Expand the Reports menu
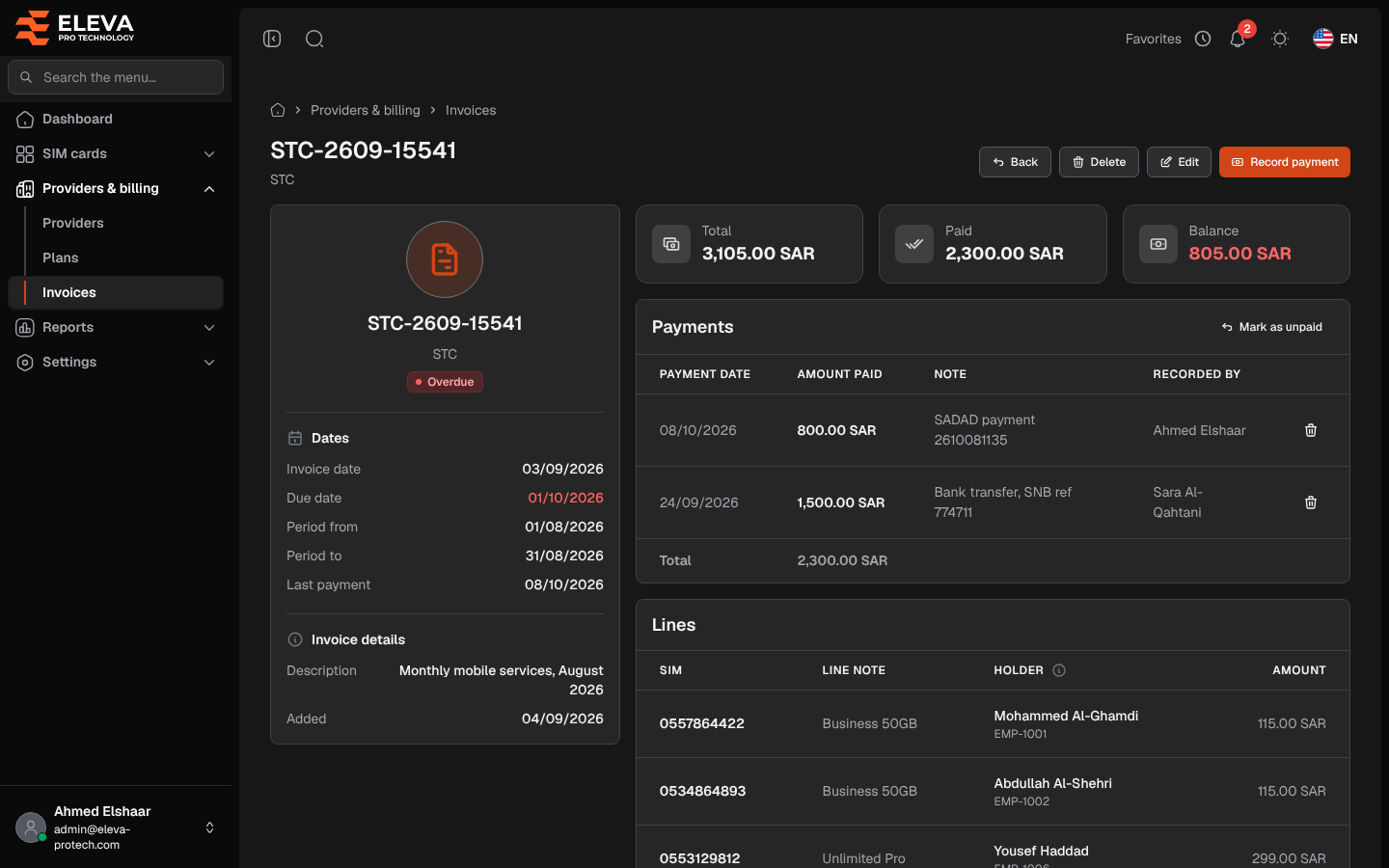This screenshot has height=868, width=1389. click(116, 327)
